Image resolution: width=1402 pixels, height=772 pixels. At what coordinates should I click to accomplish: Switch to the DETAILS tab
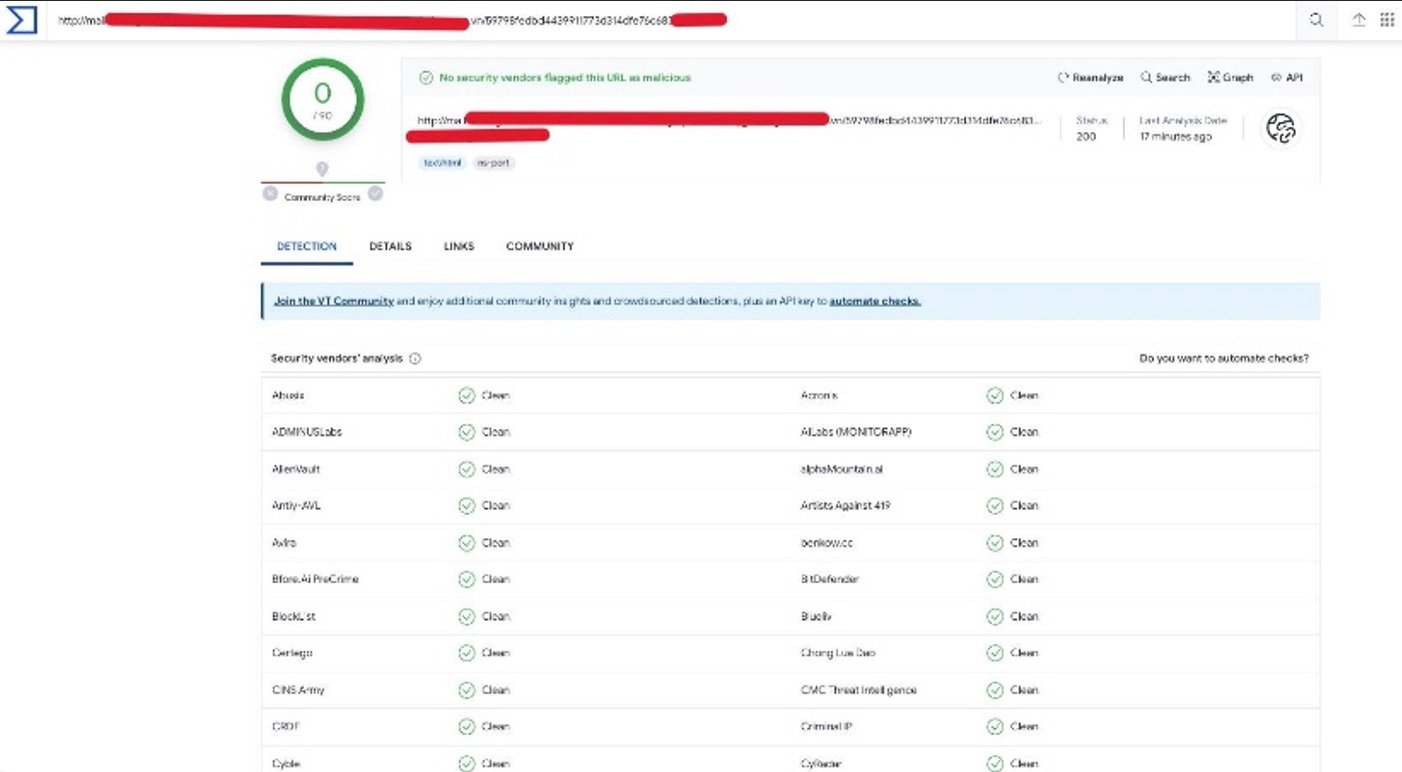pyautogui.click(x=390, y=246)
